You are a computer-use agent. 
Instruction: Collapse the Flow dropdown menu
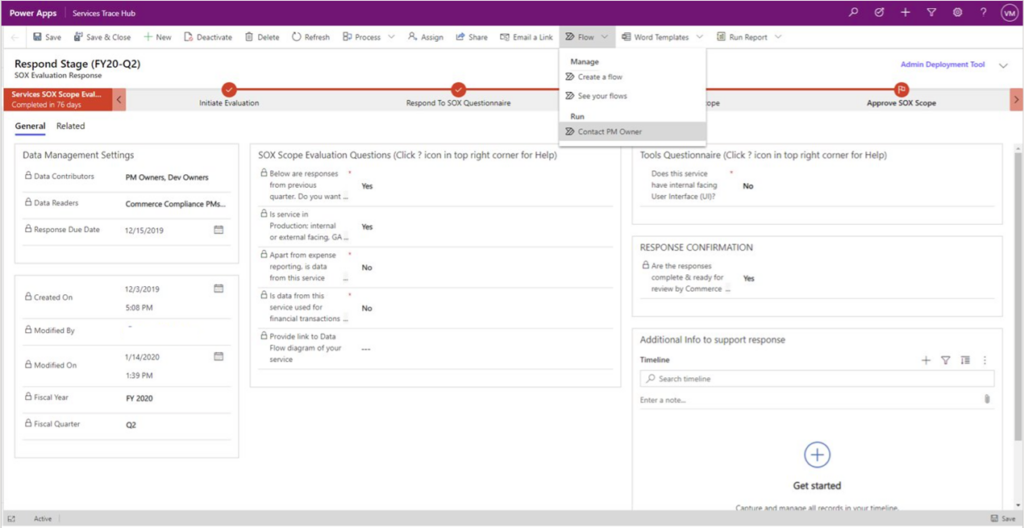click(586, 37)
